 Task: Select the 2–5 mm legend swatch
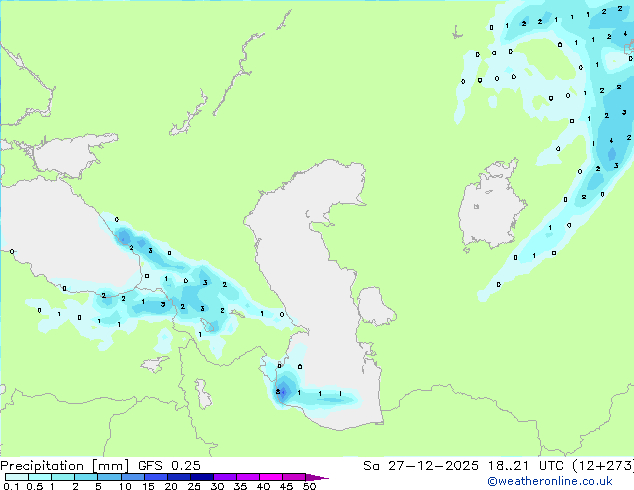coord(86,477)
